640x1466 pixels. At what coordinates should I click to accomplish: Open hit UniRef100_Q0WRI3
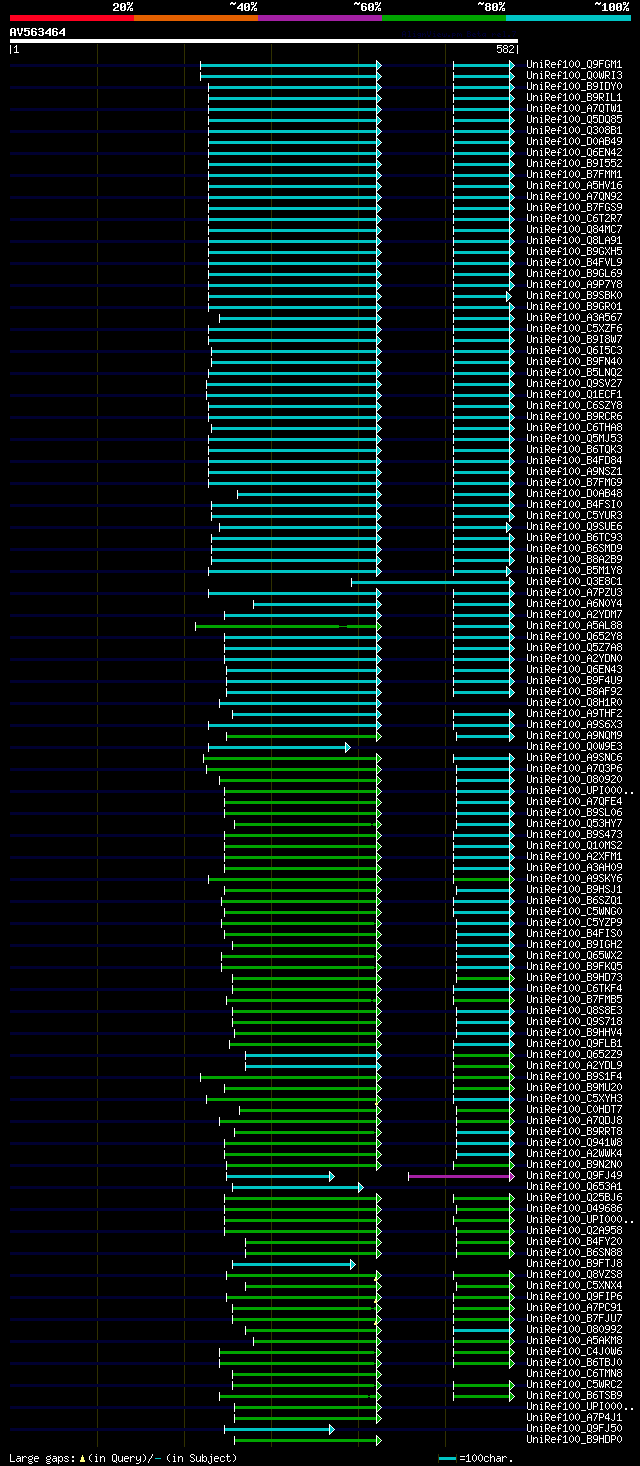coord(574,76)
